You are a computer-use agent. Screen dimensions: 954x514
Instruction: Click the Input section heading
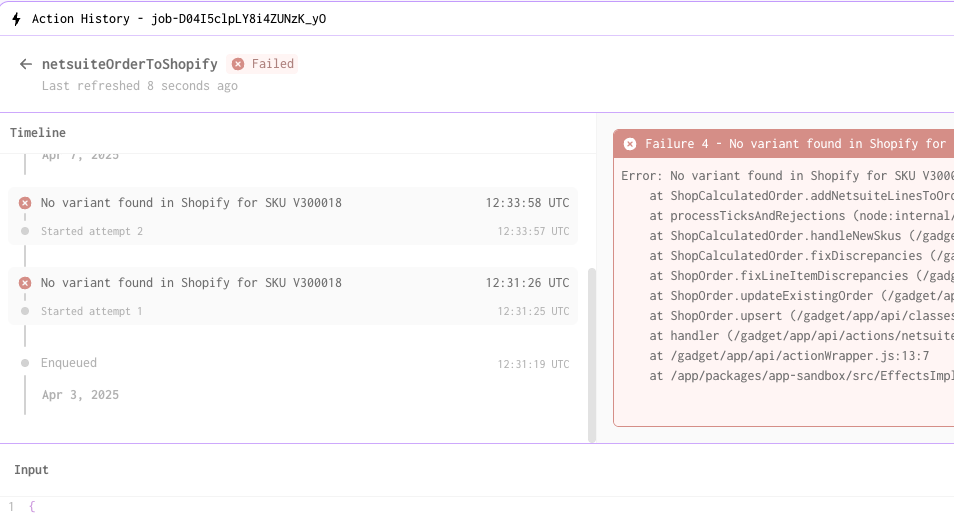31,470
